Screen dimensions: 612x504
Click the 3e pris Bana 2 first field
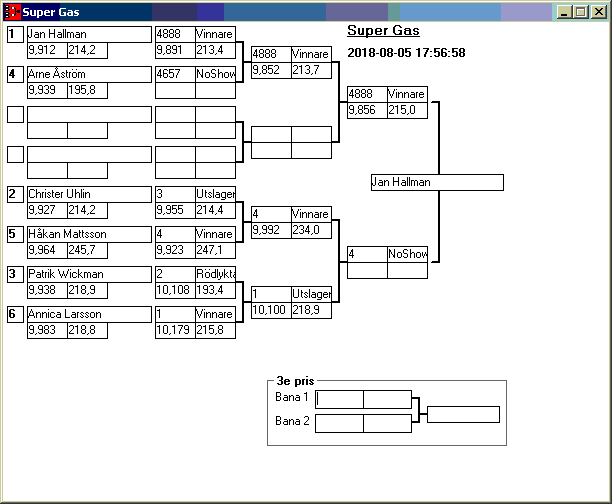click(x=340, y=423)
